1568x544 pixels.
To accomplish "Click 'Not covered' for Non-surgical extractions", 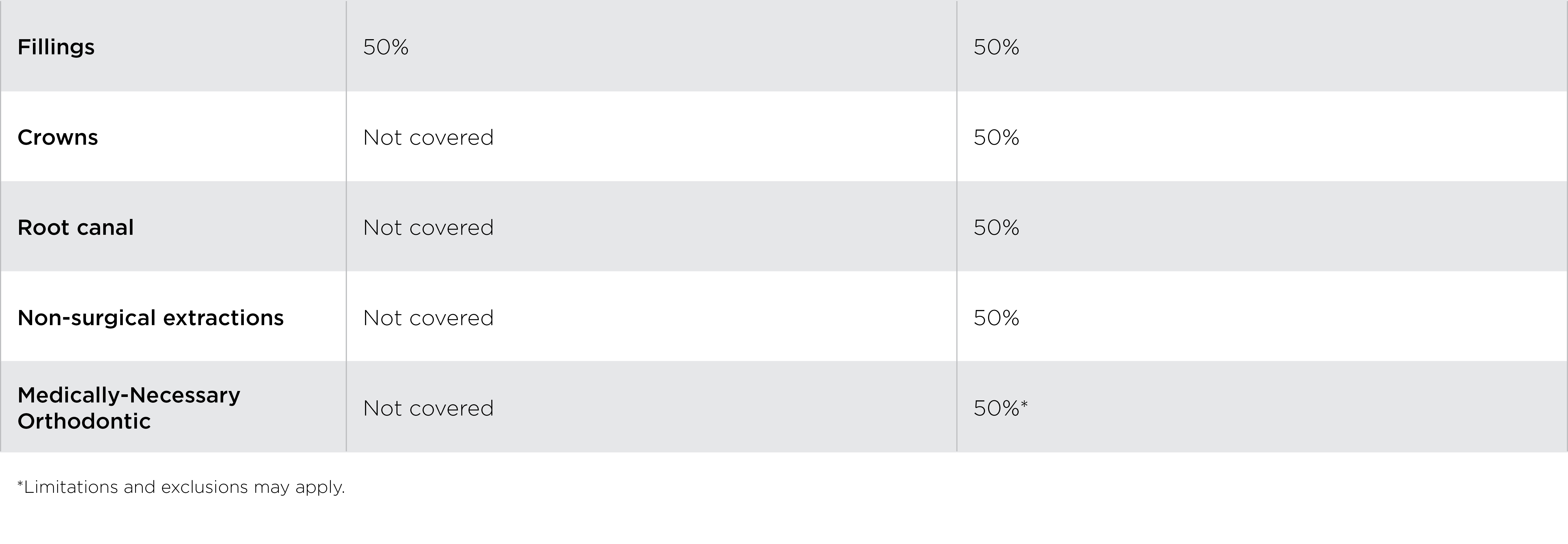I will (x=428, y=318).
